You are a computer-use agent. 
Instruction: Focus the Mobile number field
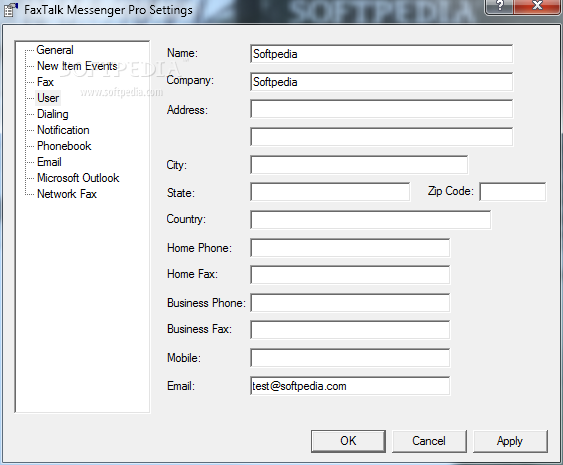350,358
